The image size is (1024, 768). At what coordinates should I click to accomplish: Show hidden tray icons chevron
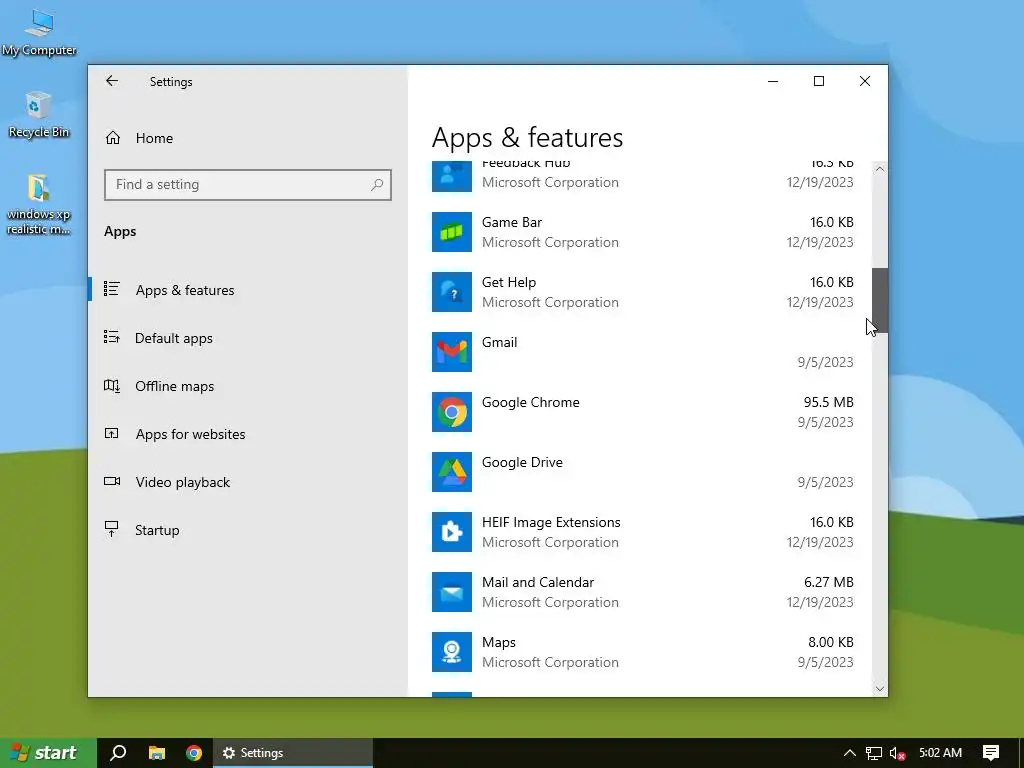point(850,752)
